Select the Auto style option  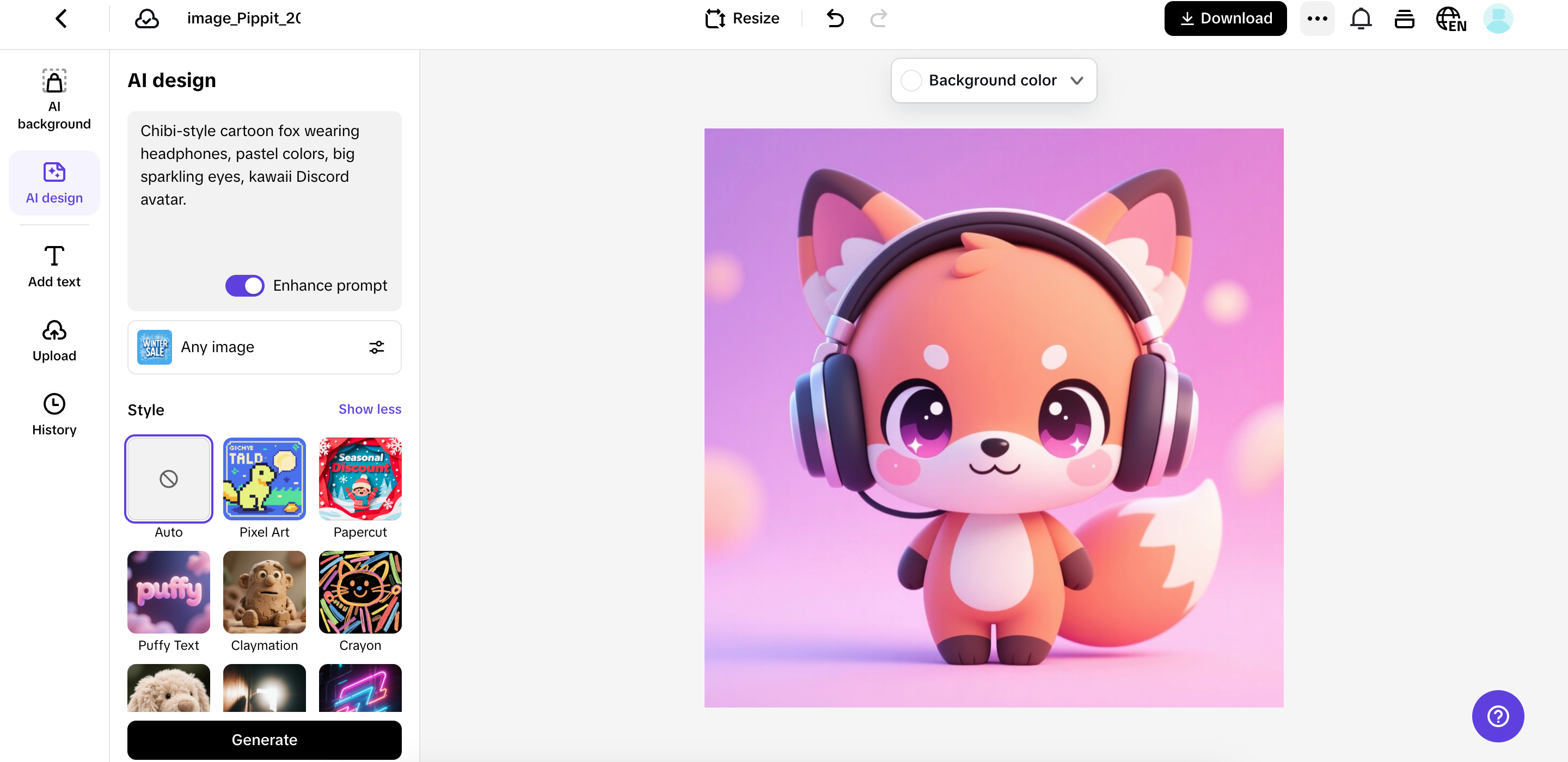click(x=168, y=479)
